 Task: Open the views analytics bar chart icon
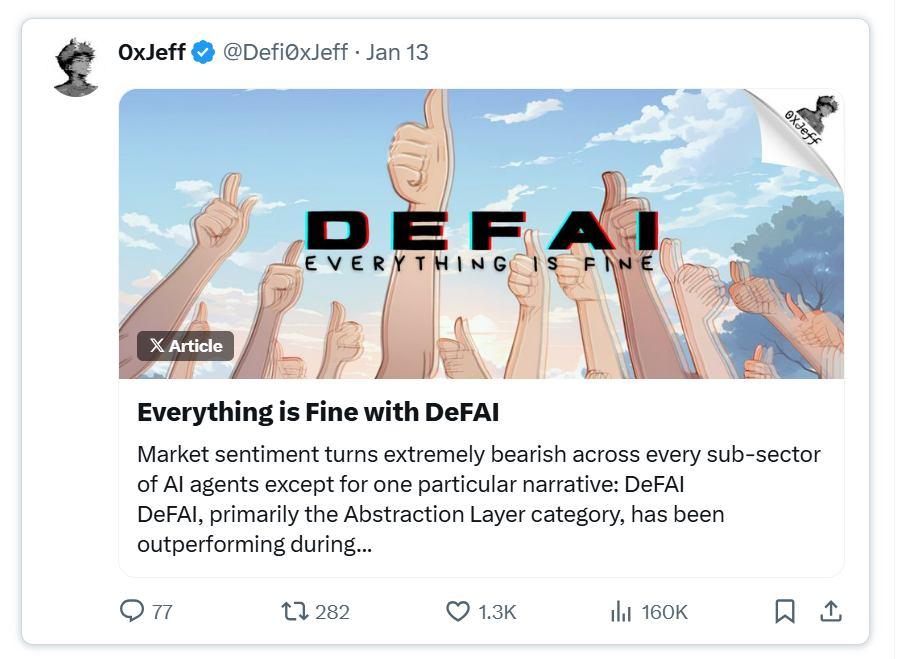pyautogui.click(x=620, y=611)
